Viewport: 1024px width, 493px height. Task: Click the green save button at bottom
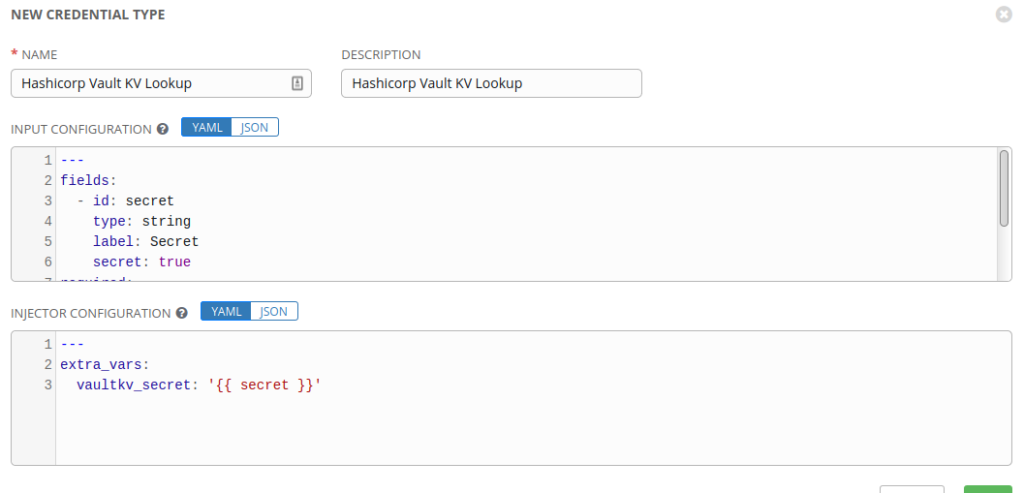(x=988, y=489)
